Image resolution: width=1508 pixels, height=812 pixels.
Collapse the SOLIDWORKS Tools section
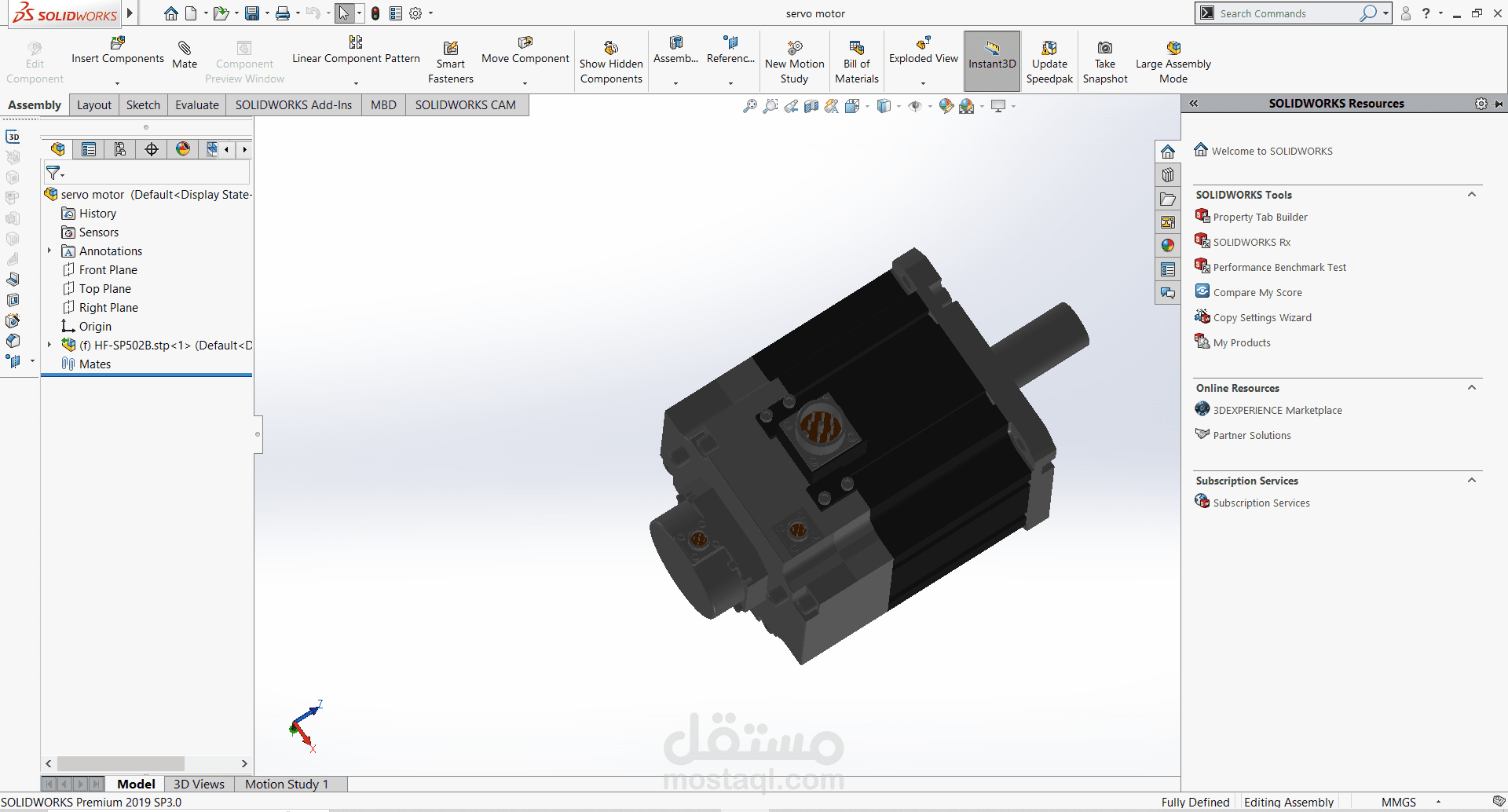click(1472, 195)
